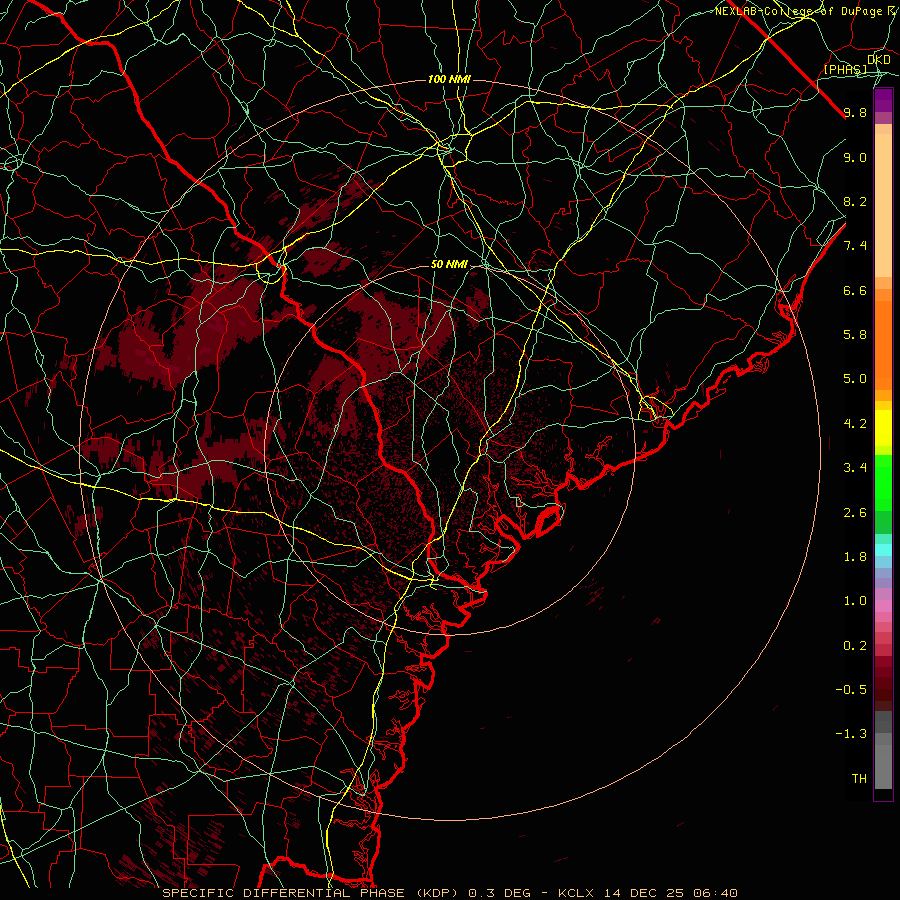Click the 0.2 scale label
900x900 pixels.
tap(855, 646)
